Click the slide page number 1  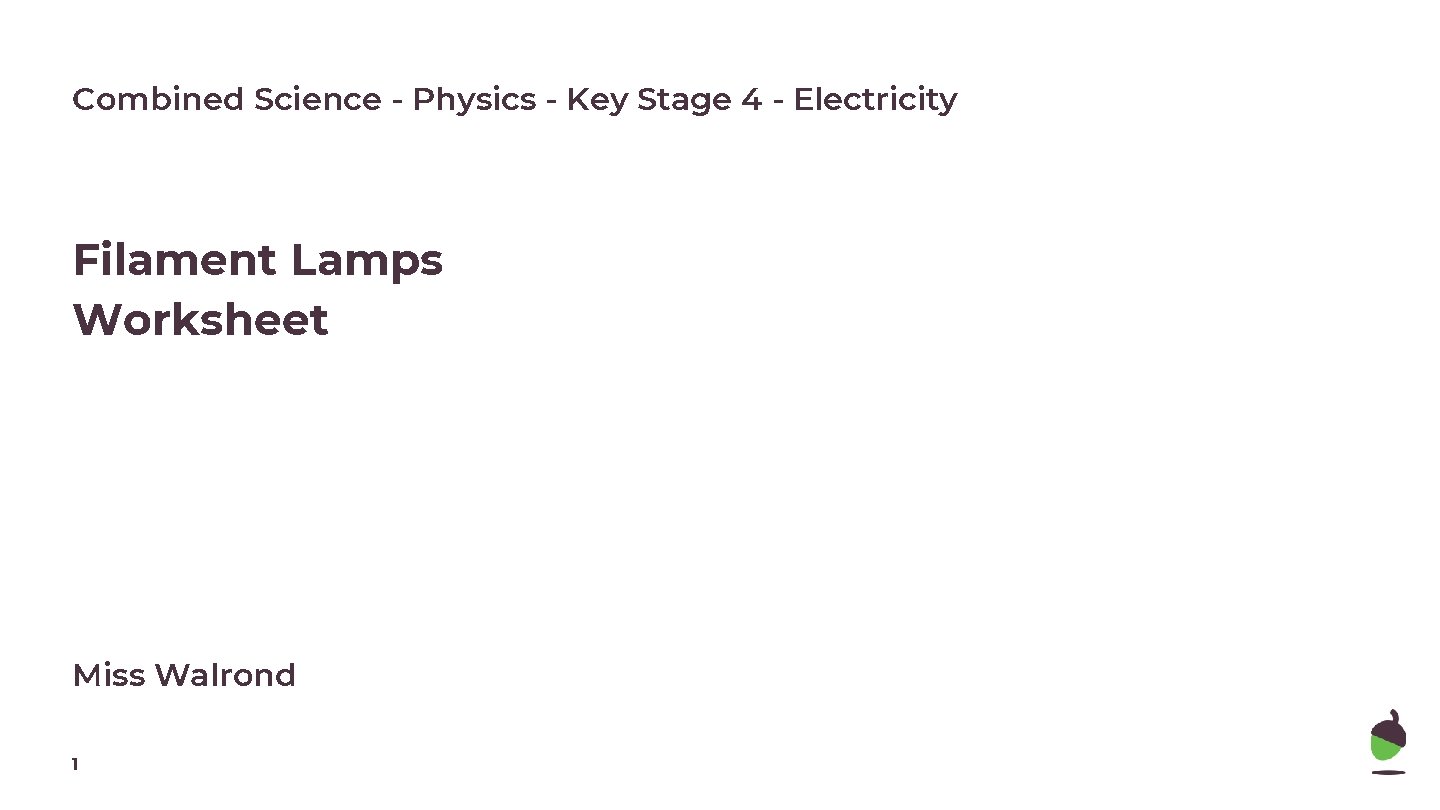pyautogui.click(x=75, y=765)
